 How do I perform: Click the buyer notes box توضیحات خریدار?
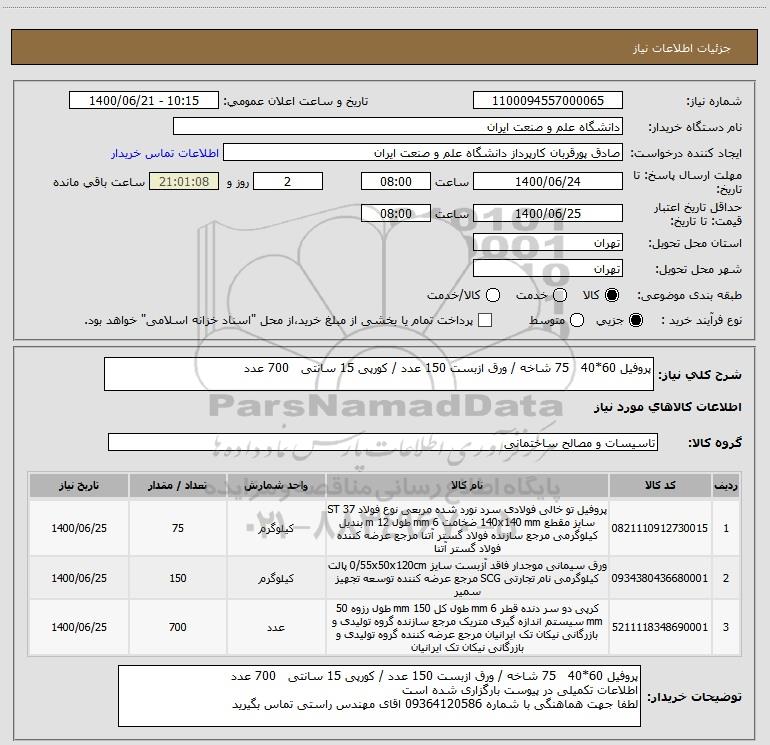pyautogui.click(x=379, y=696)
